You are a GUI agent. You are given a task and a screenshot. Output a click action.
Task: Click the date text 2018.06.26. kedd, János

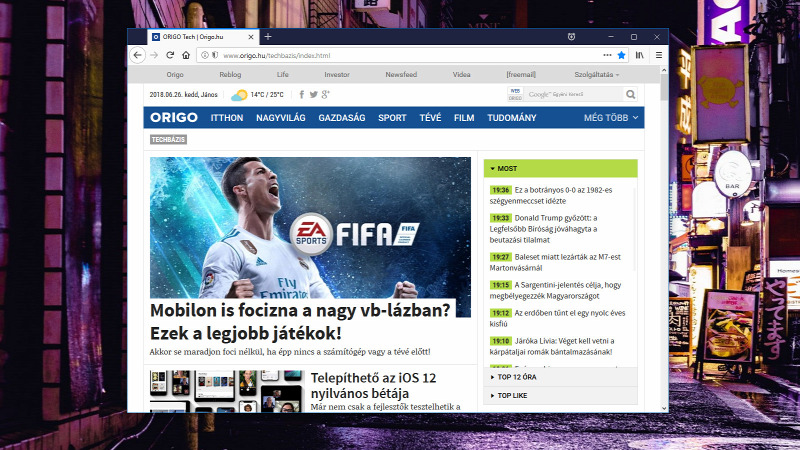(183, 95)
